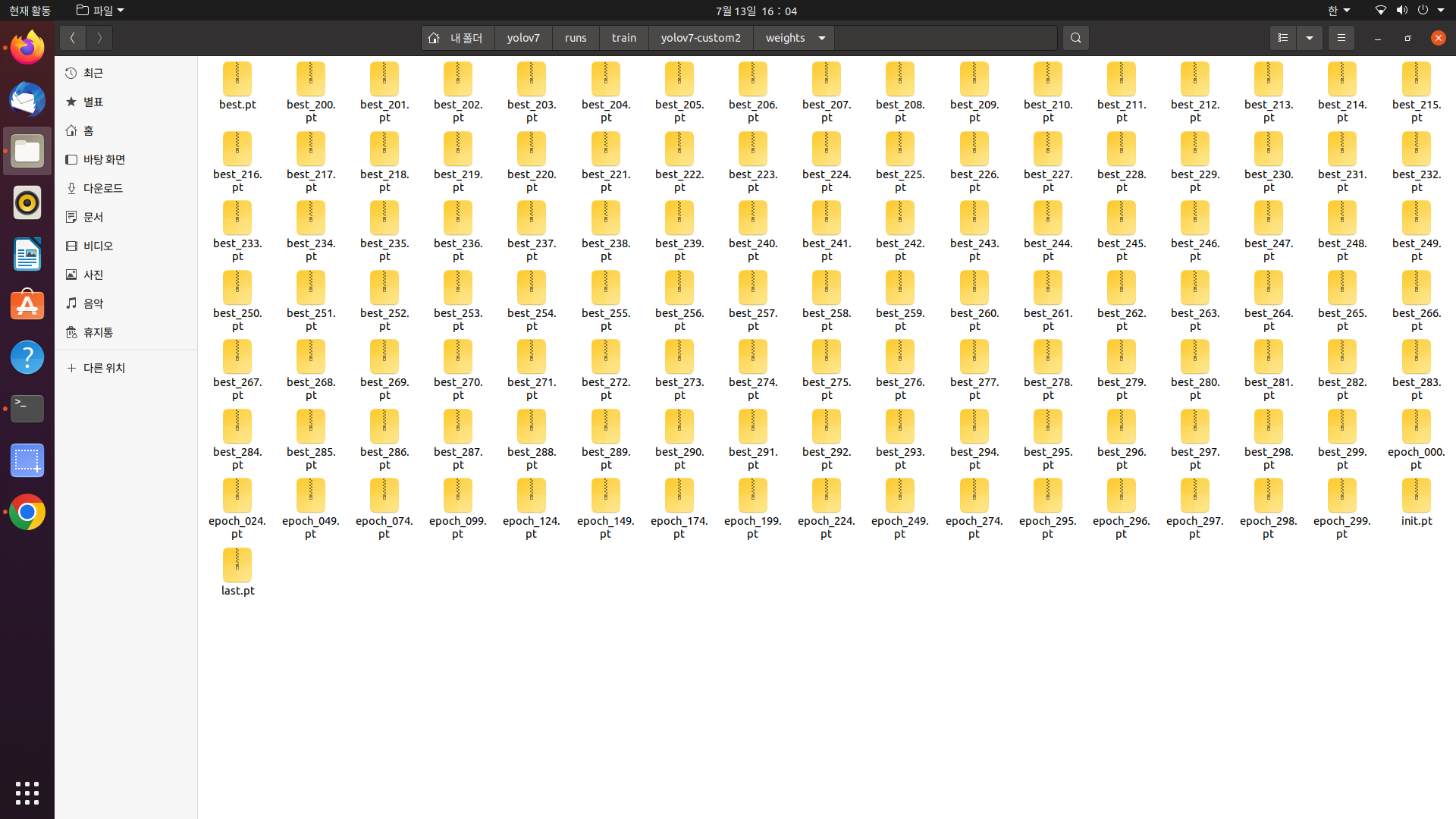Select weights in path bar

coord(786,38)
